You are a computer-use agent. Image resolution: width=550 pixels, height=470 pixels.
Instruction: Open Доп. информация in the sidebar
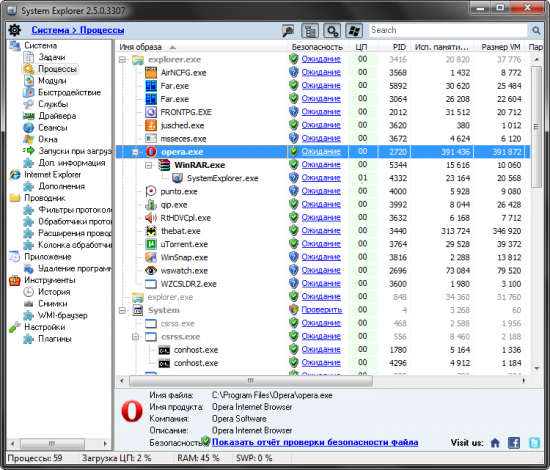(x=72, y=163)
